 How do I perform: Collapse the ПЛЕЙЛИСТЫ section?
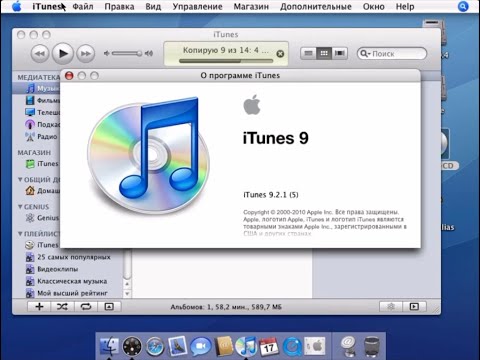(x=20, y=234)
